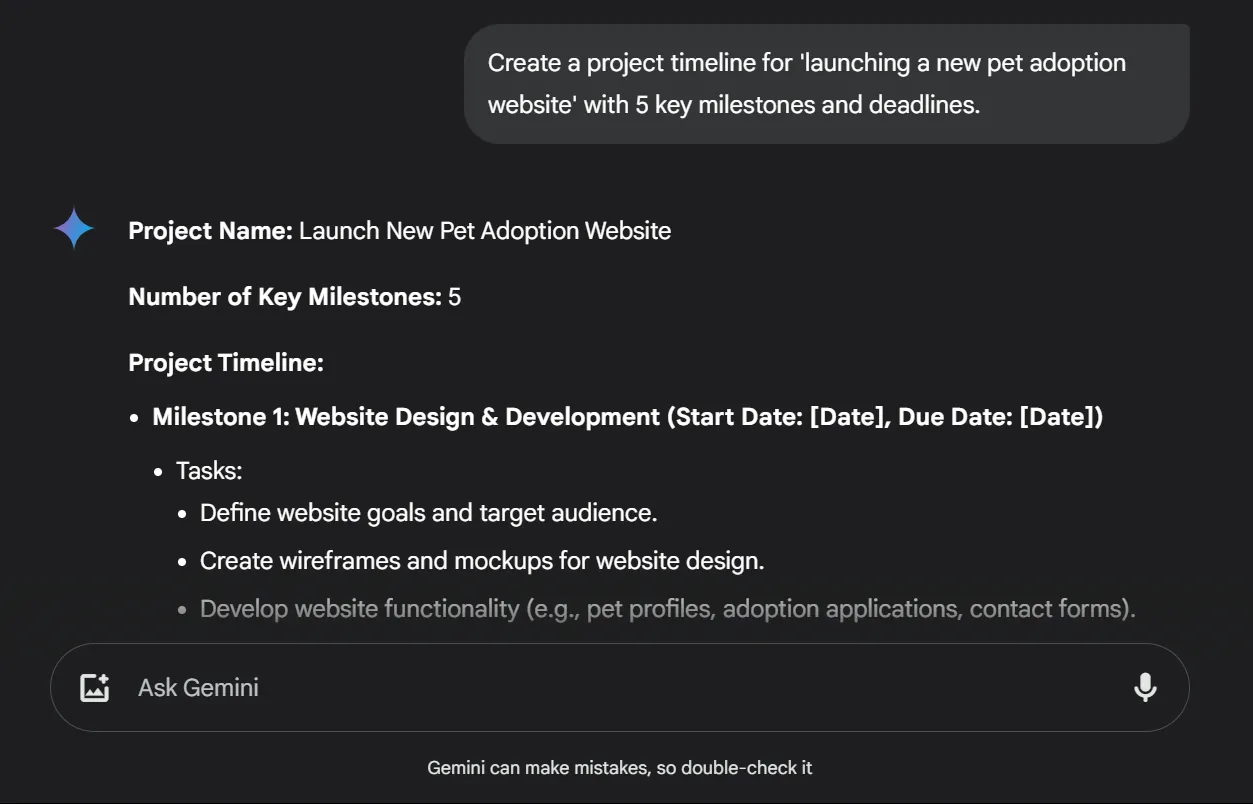Viewport: 1253px width, 804px height.
Task: Click the Tasks sub-bullet label
Action: coord(209,470)
